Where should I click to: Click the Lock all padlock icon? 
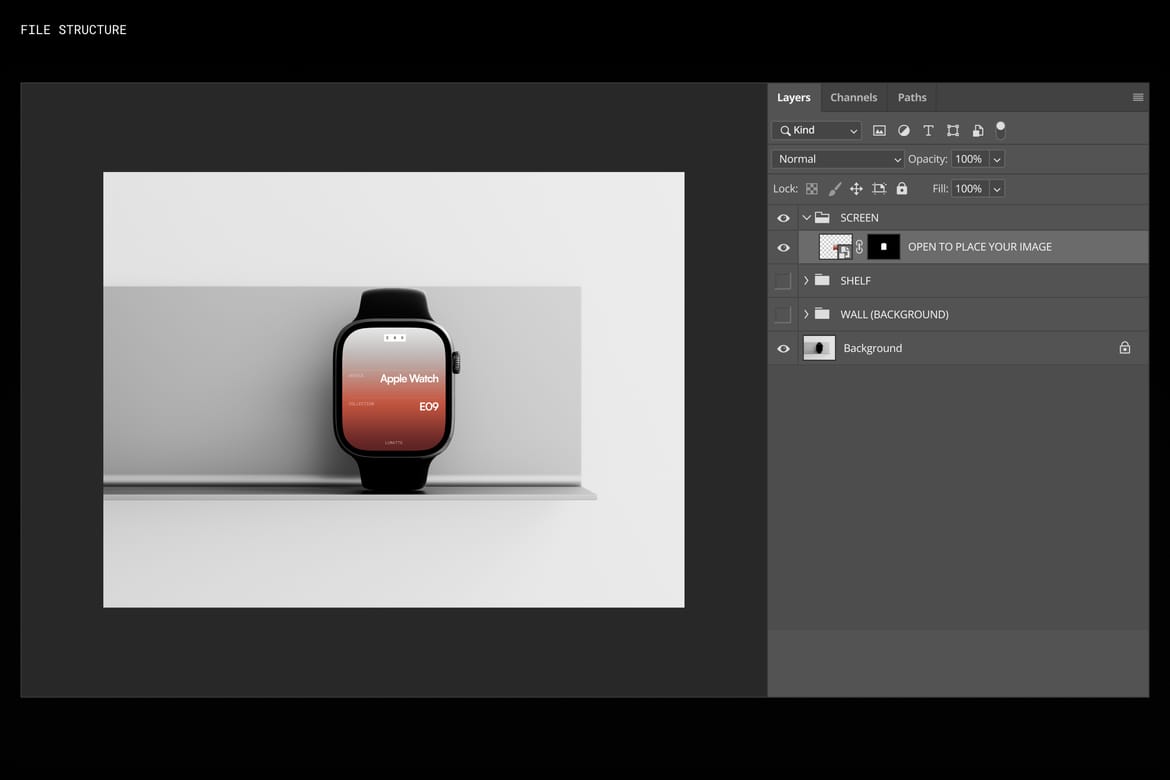pyautogui.click(x=902, y=189)
